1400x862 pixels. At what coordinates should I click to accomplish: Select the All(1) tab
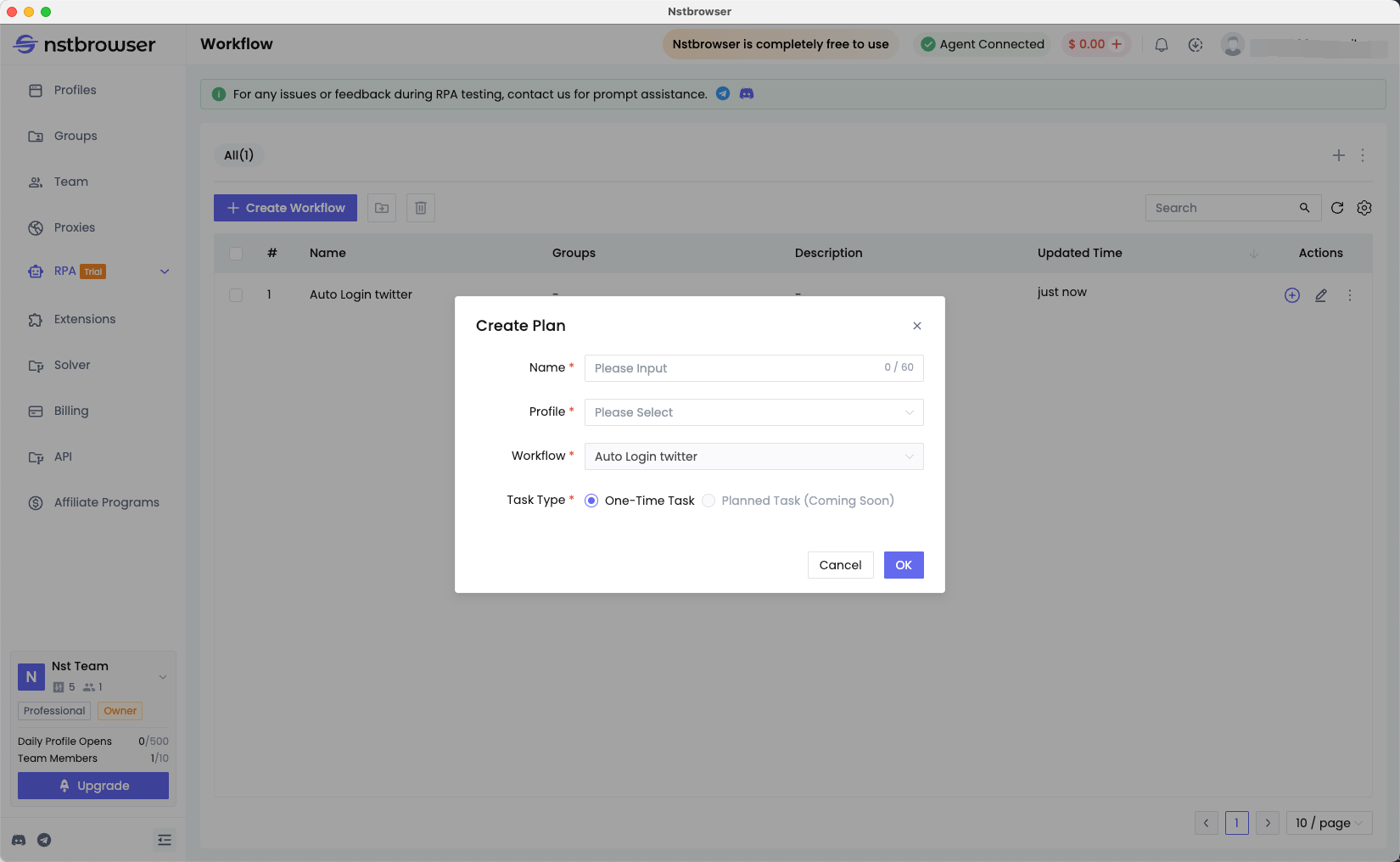238,155
